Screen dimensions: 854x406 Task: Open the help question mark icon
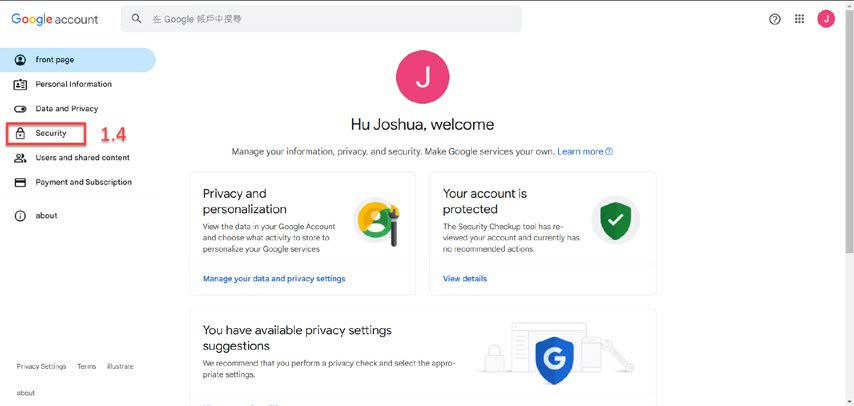(774, 19)
